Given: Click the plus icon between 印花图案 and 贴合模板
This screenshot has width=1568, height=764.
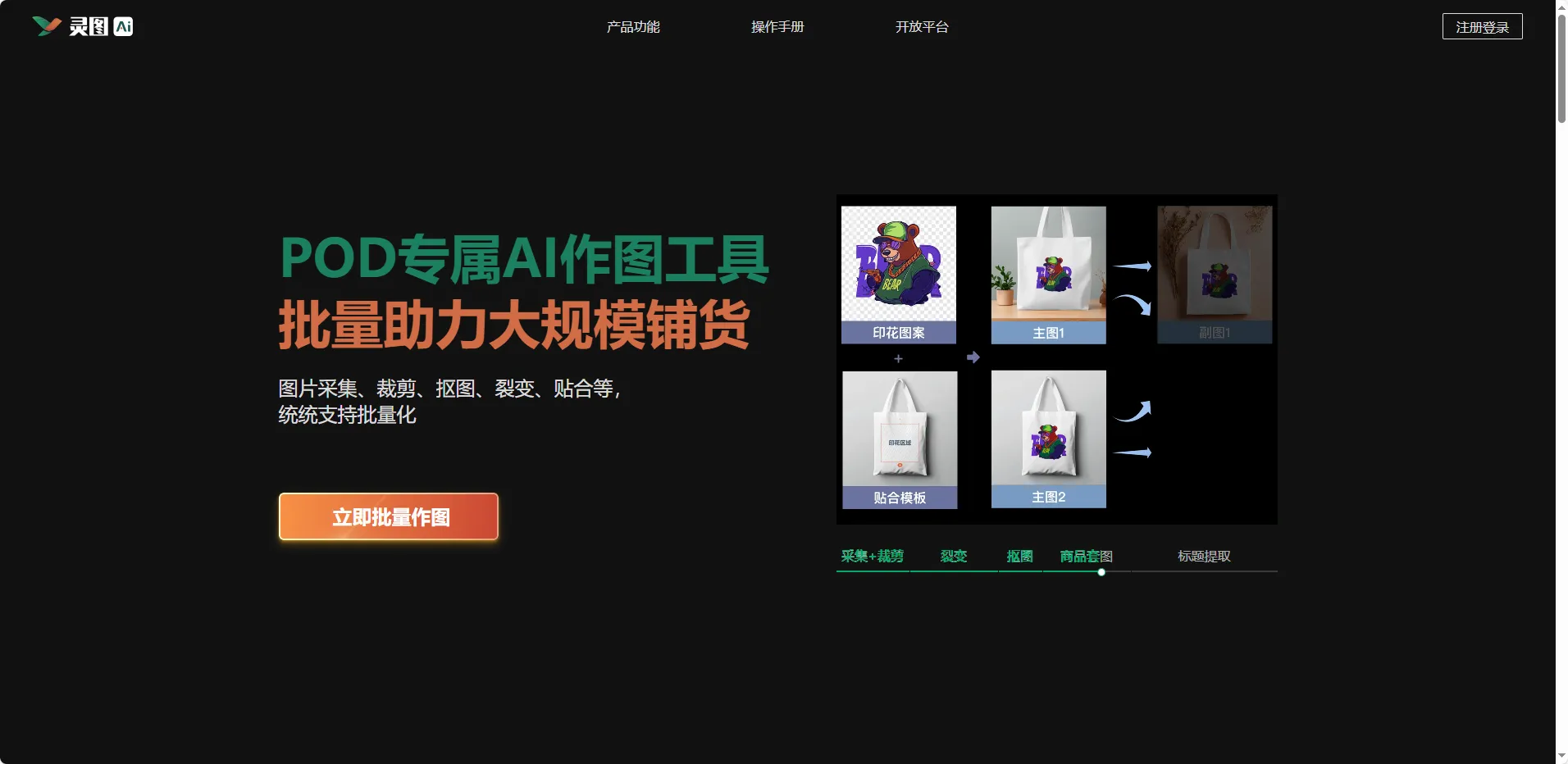Looking at the screenshot, I should click(x=898, y=358).
